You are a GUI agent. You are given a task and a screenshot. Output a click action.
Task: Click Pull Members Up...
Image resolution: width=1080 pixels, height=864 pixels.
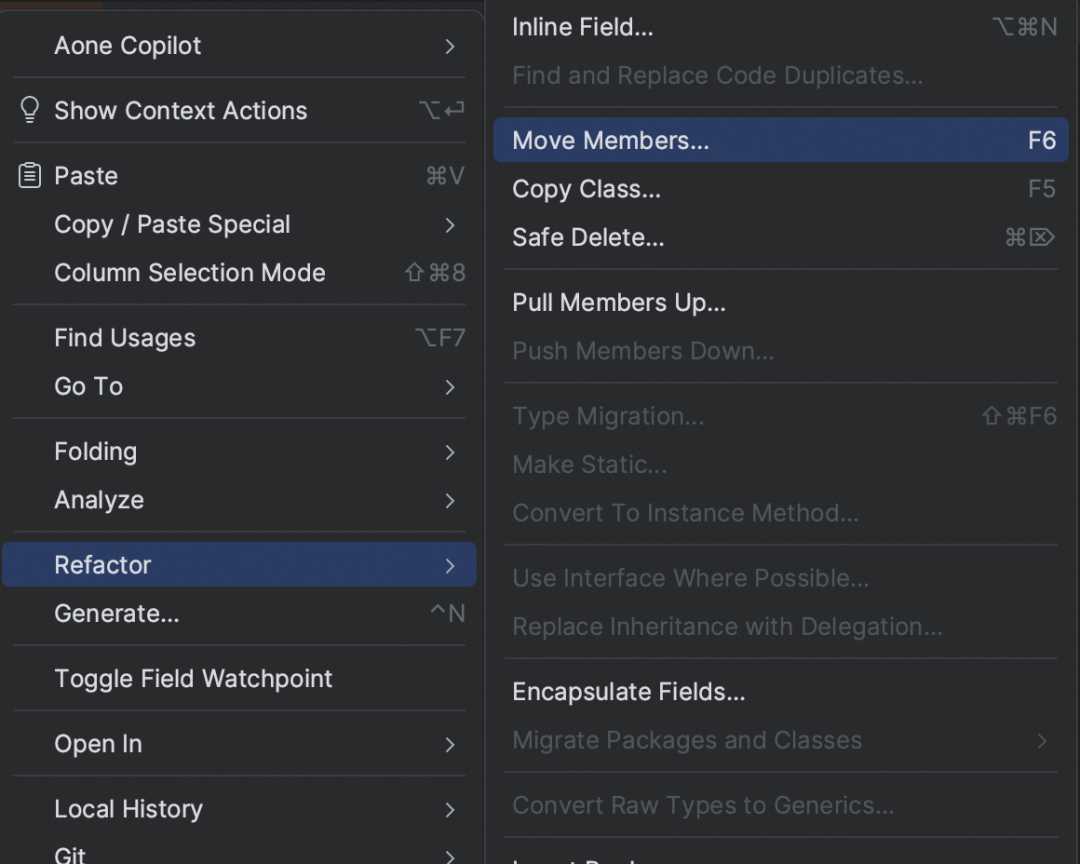click(780, 302)
